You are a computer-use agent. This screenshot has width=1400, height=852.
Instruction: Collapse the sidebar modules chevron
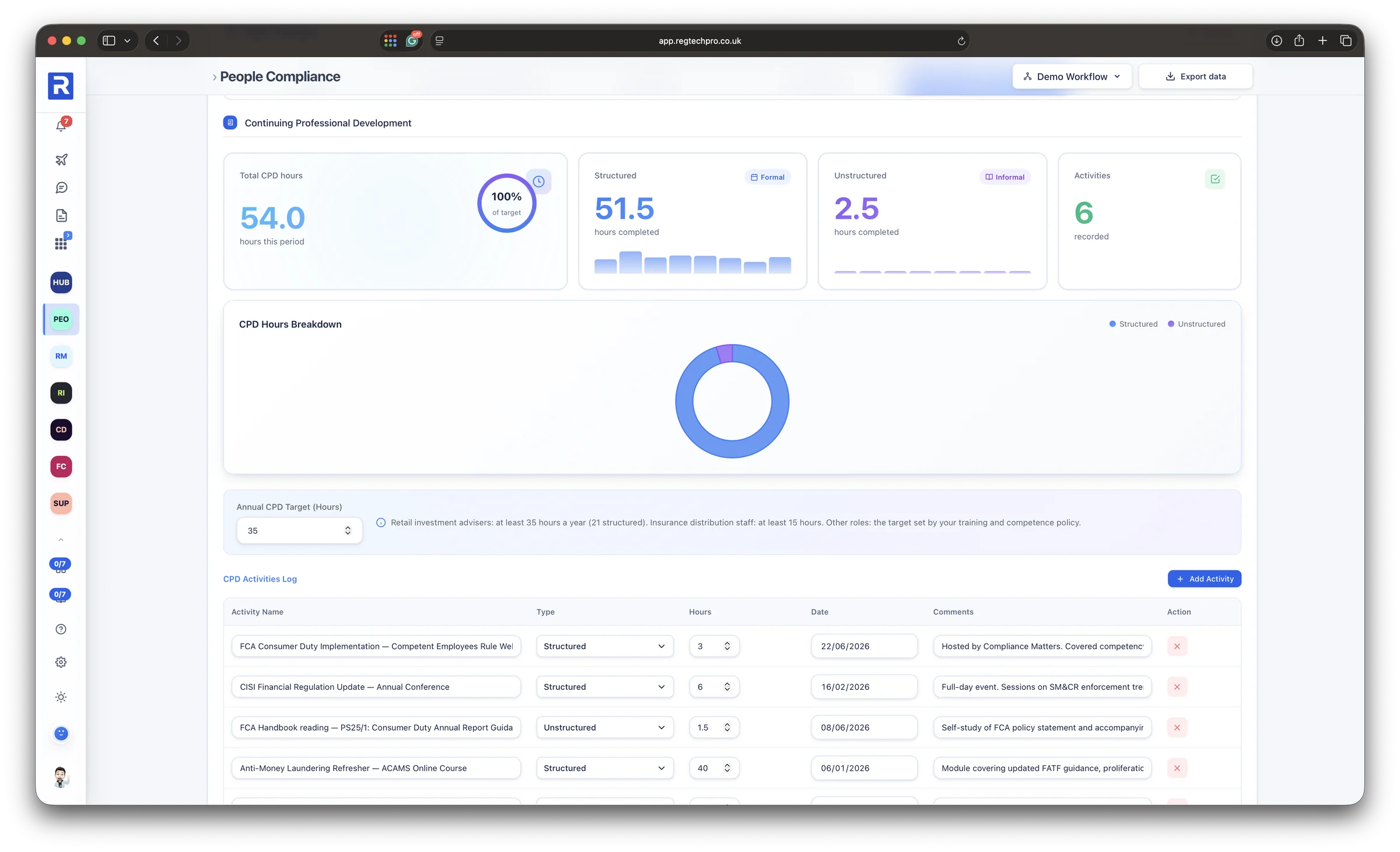pyautogui.click(x=61, y=540)
